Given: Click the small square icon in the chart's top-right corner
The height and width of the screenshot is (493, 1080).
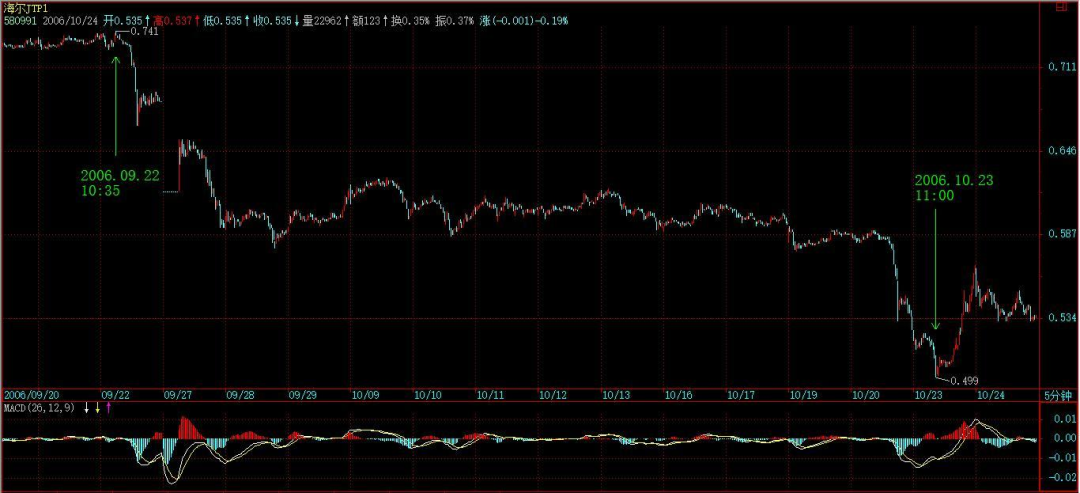Looking at the screenshot, I should 1061,7.
